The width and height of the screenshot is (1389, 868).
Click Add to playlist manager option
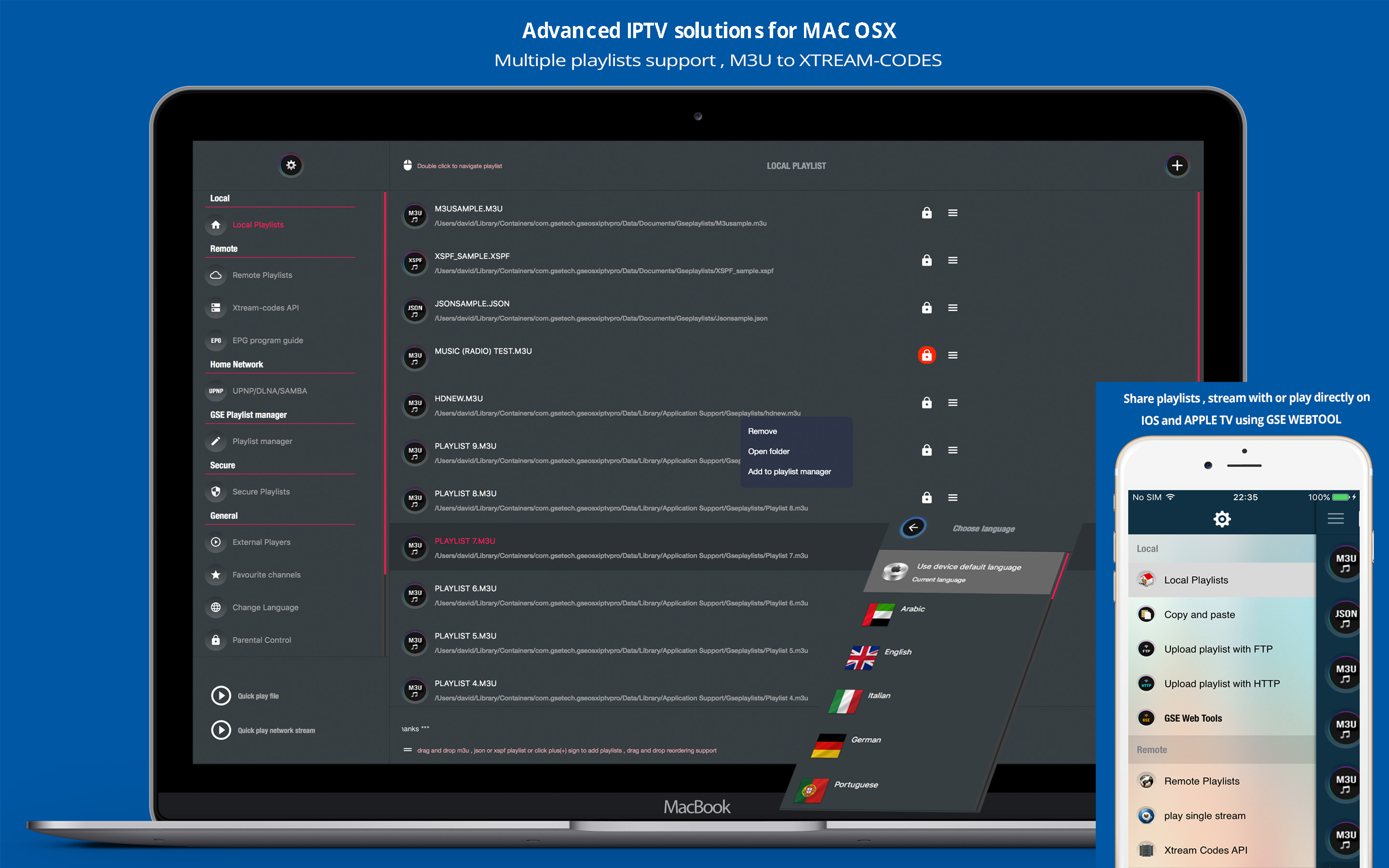790,471
